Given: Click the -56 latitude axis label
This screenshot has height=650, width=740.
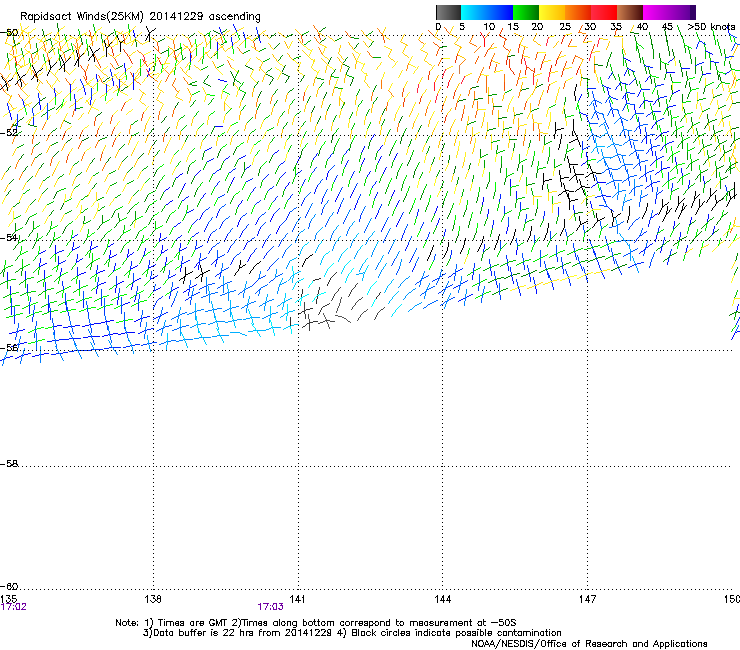Looking at the screenshot, I should tap(9, 347).
